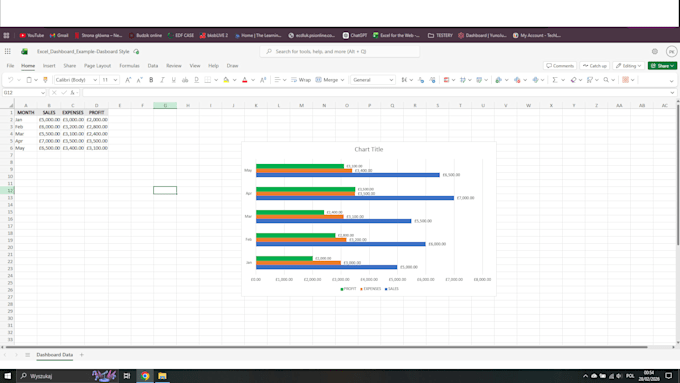Switch to the Insert ribbon tab
This screenshot has width=680, height=383.
click(49, 65)
